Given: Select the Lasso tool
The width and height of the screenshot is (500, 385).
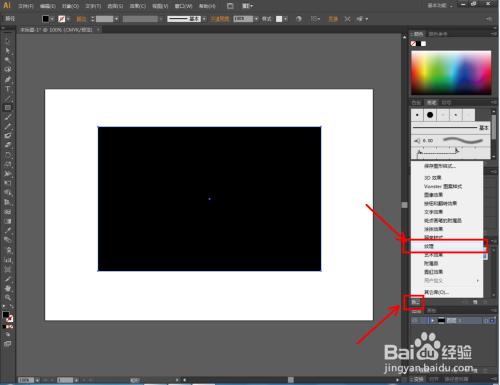Looking at the screenshot, I should [8, 69].
